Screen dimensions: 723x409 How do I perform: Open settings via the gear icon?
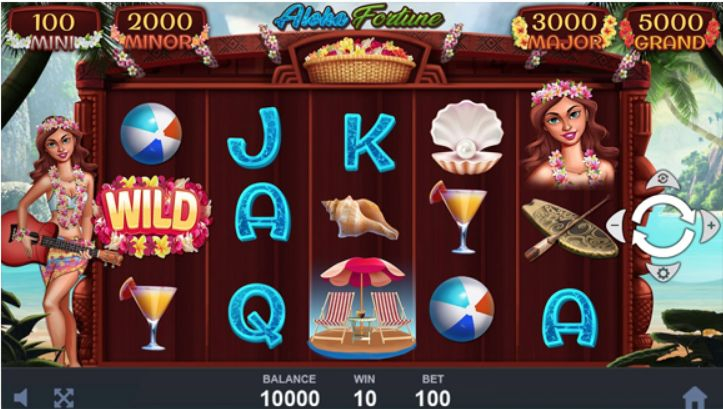coord(663,272)
